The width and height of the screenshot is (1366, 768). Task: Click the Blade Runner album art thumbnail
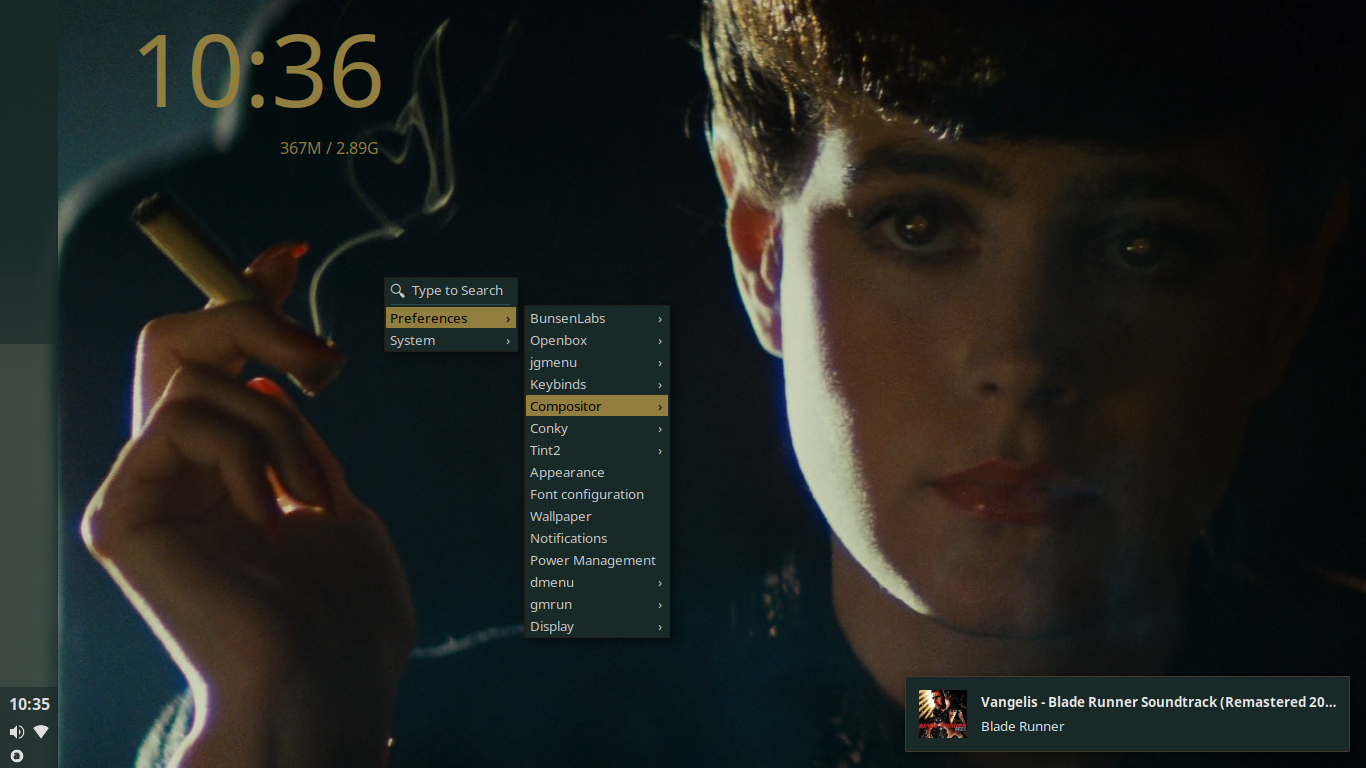[943, 714]
